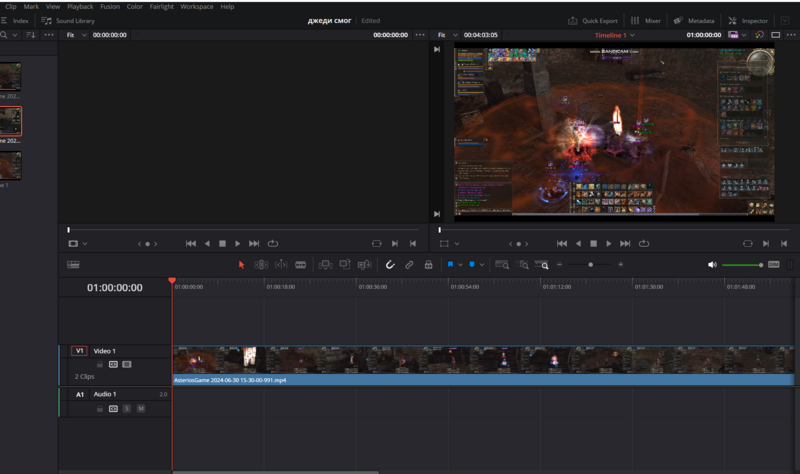Click Mark Out in the source viewer
The width and height of the screenshot is (800, 474).
(x=413, y=244)
